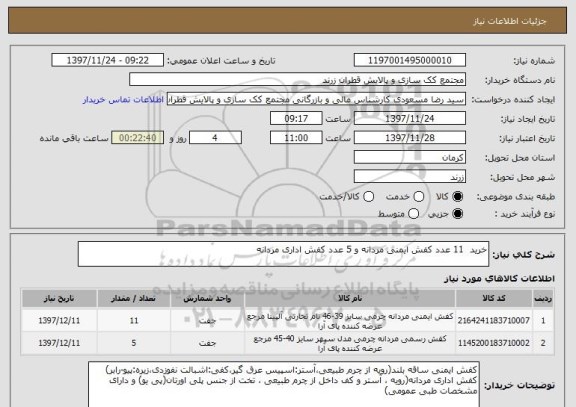This screenshot has width=576, height=407.
Task: Click need date 1397/12/11 in row 1
Action: (x=59, y=321)
